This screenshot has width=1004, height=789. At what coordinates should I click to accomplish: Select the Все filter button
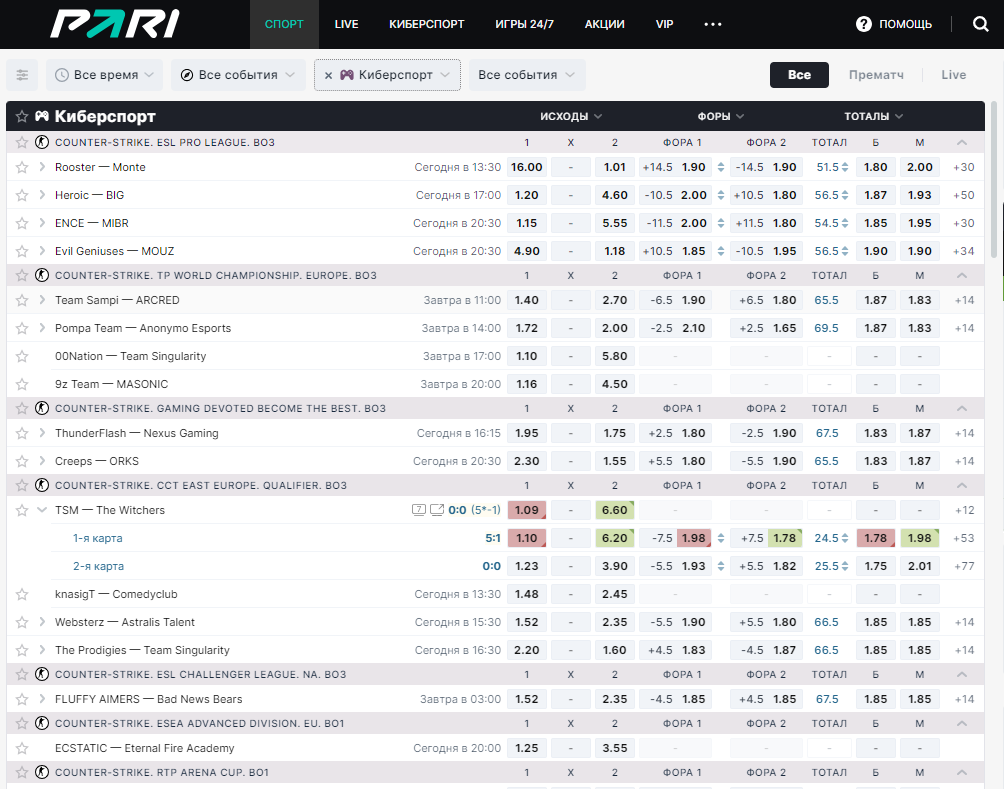coord(799,75)
